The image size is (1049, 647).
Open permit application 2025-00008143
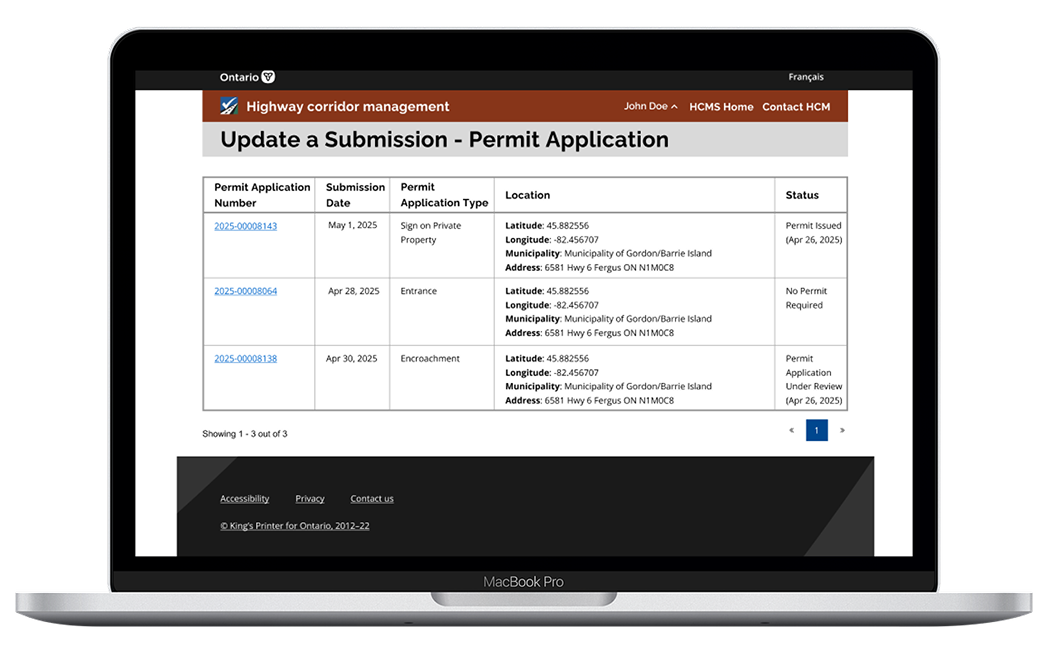pyautogui.click(x=246, y=226)
